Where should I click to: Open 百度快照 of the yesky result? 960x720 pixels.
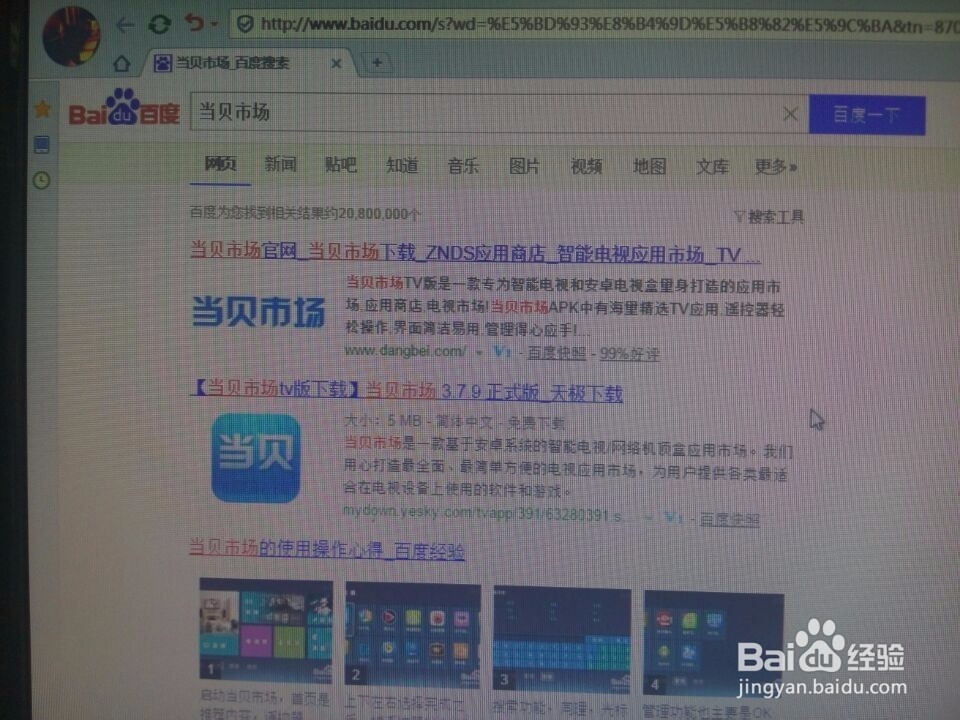729,519
